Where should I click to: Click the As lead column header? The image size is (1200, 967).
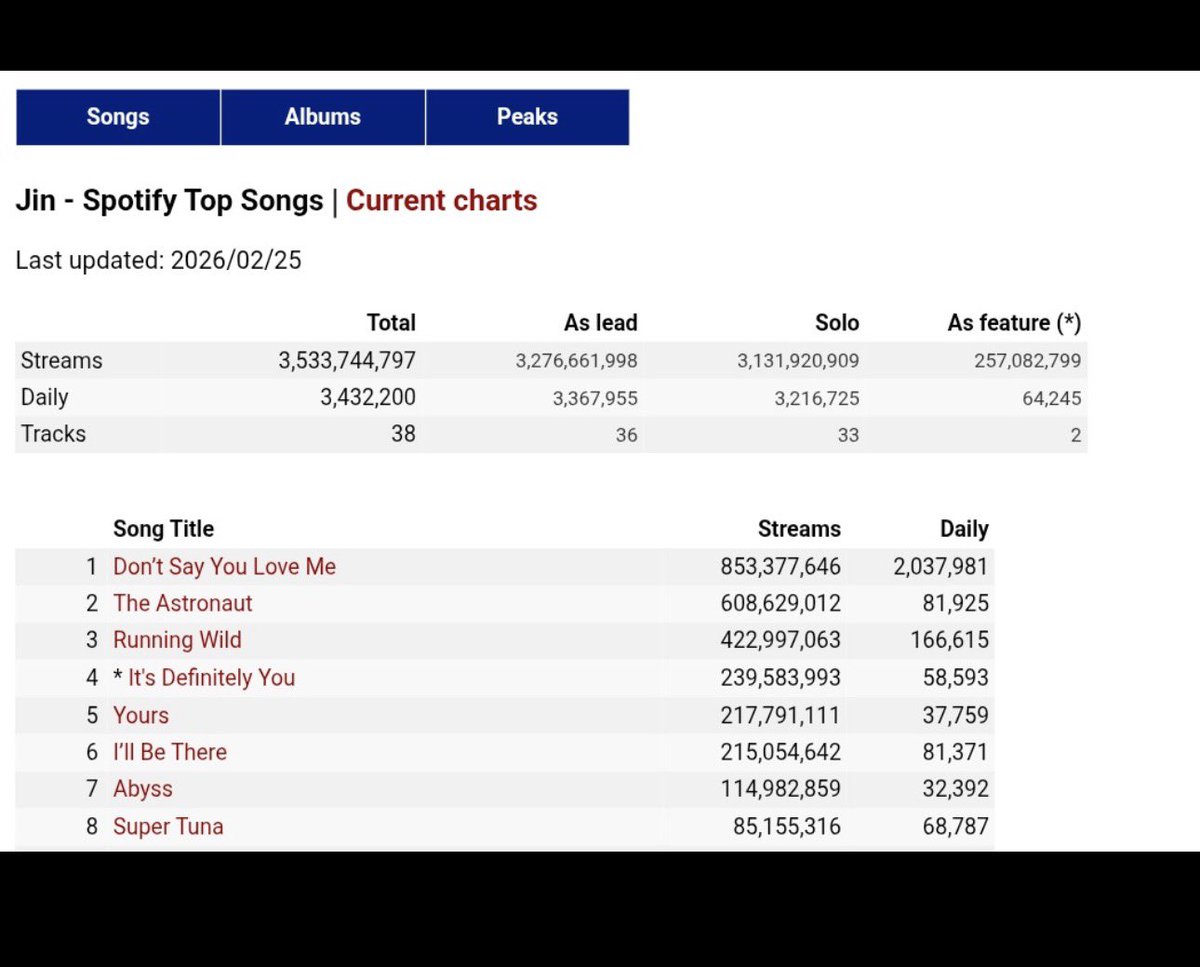pos(601,323)
